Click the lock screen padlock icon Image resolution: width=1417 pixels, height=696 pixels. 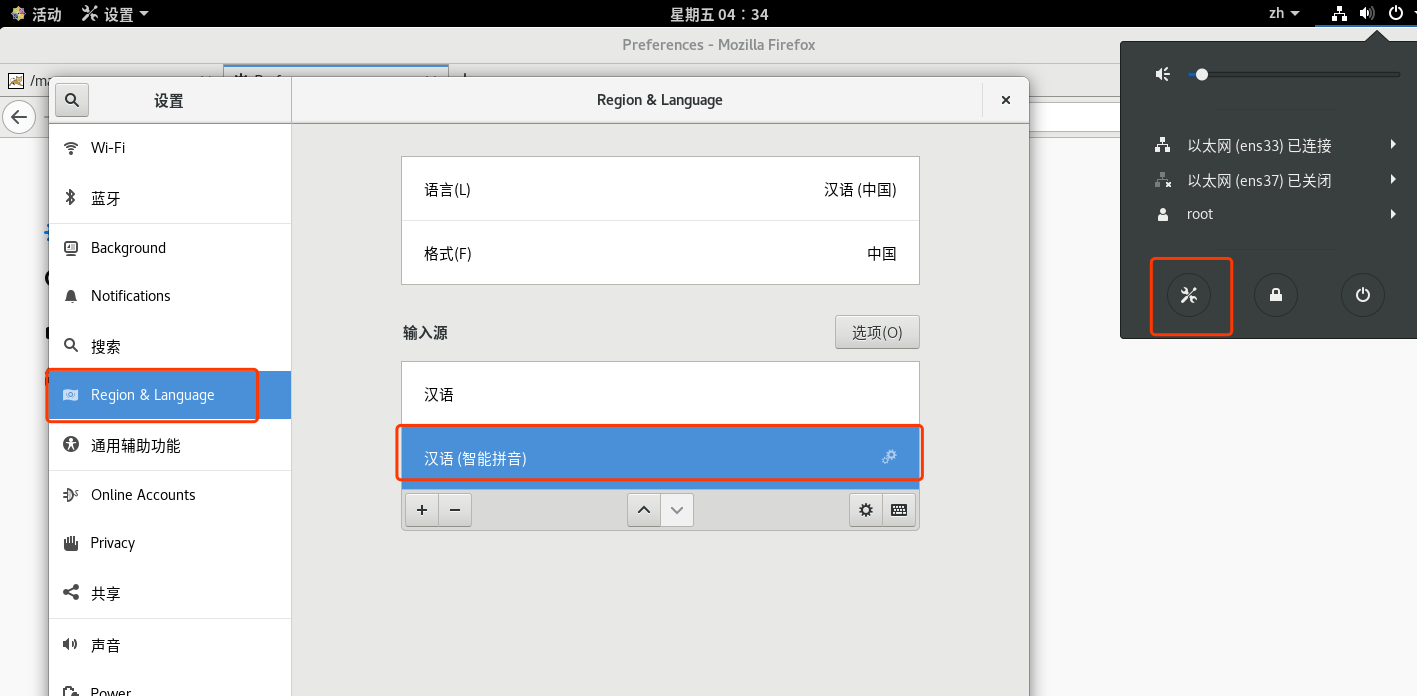[x=1275, y=295]
